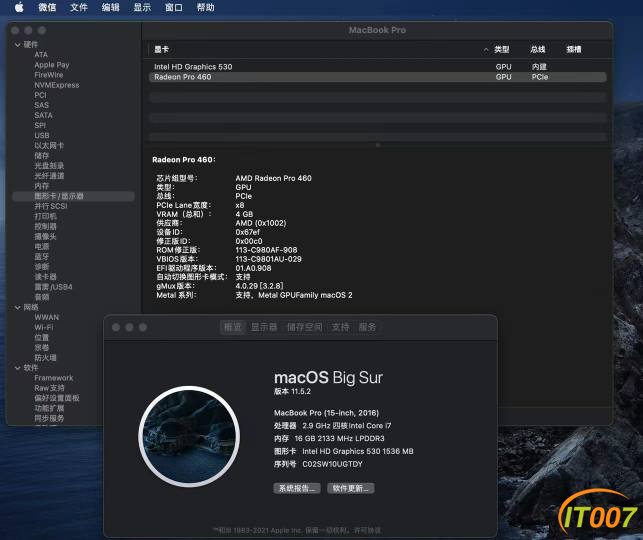643x540 pixels.
Task: Select SAS in the sidebar
Action: pyautogui.click(x=41, y=105)
